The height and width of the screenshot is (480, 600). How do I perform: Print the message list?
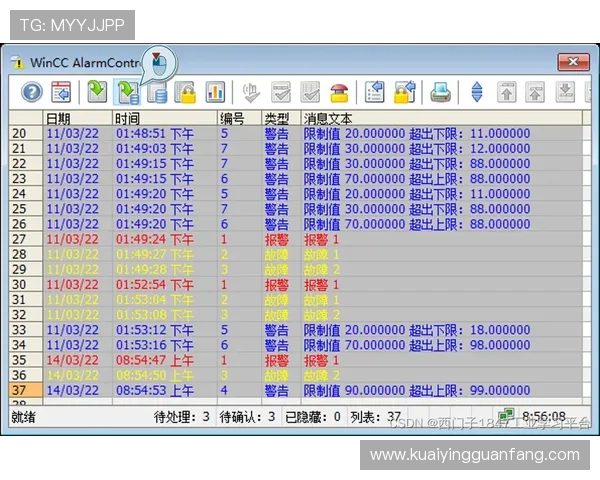[x=440, y=92]
